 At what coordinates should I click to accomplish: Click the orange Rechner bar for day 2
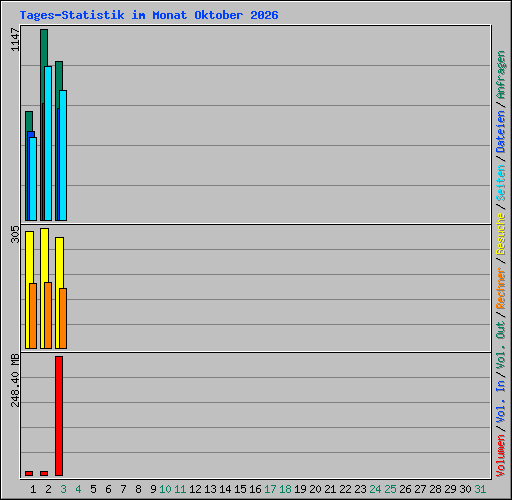click(48, 315)
